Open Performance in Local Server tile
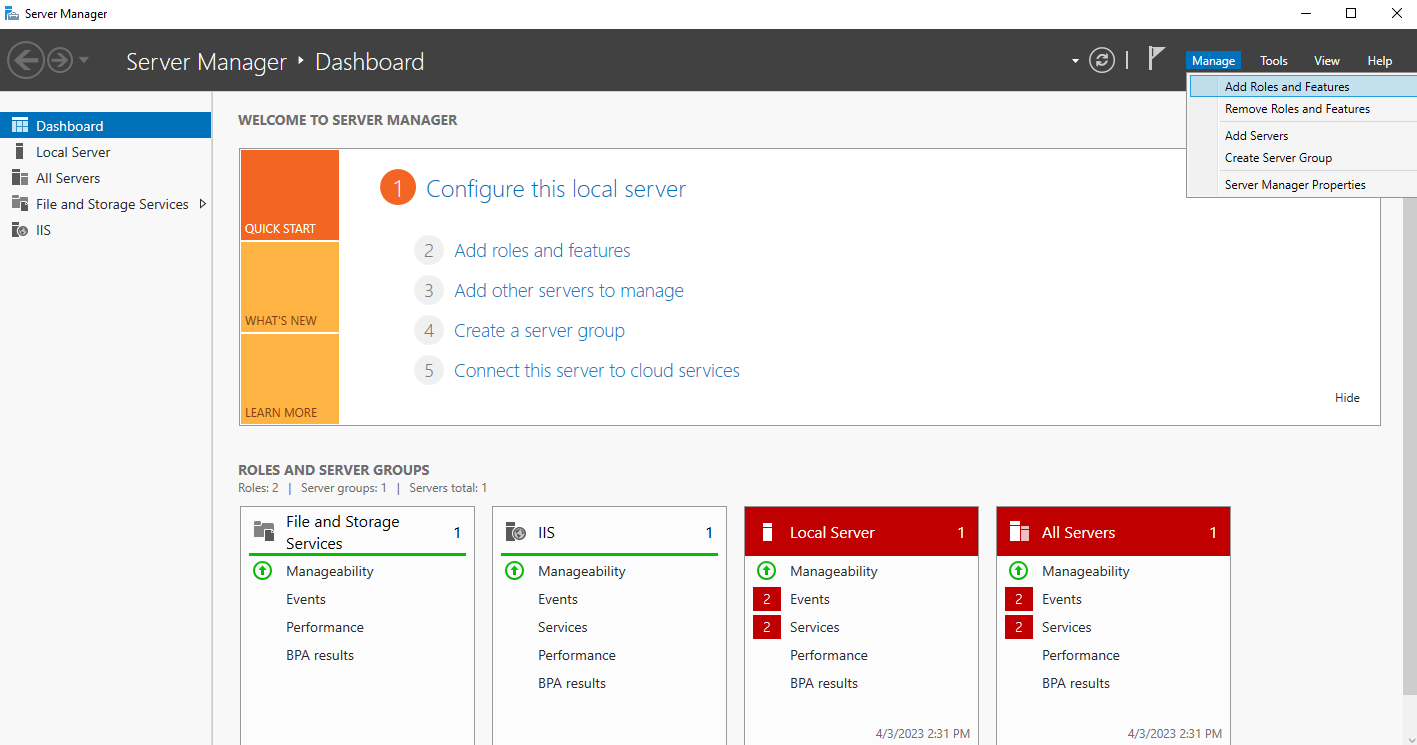Screen dimensions: 1417x745 pyautogui.click(x=829, y=655)
